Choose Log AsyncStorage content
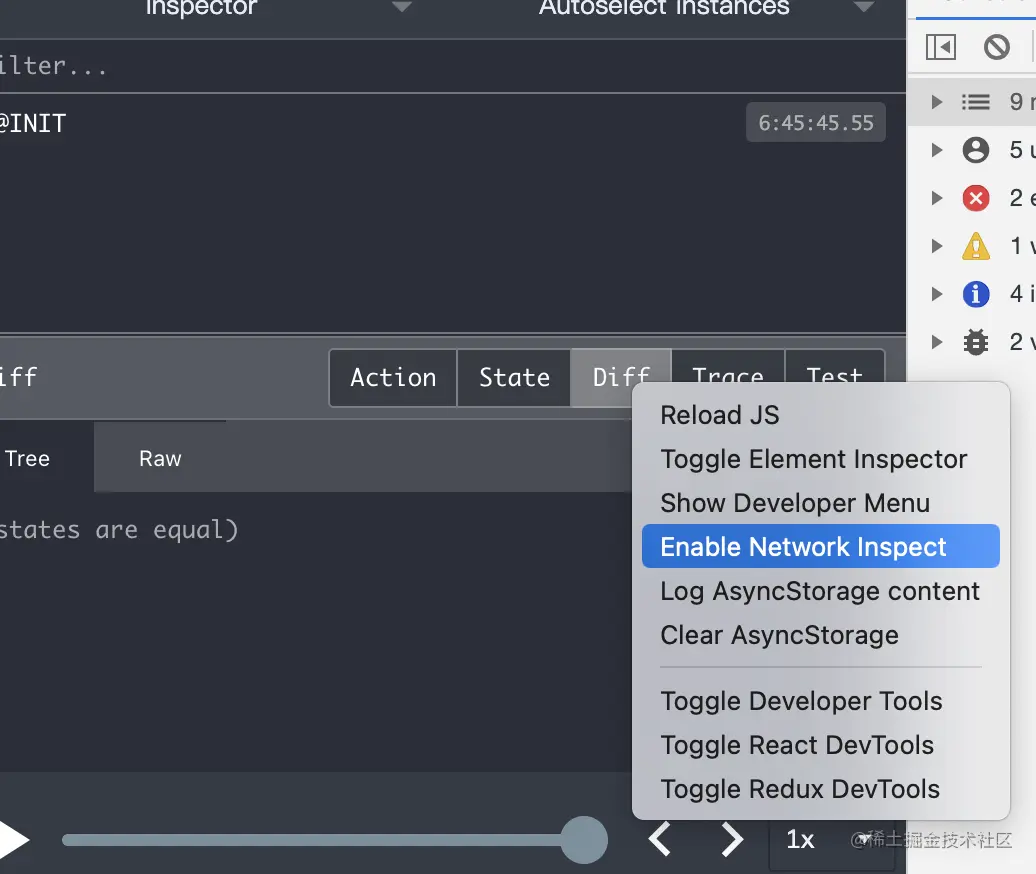The image size is (1036, 874). [821, 591]
